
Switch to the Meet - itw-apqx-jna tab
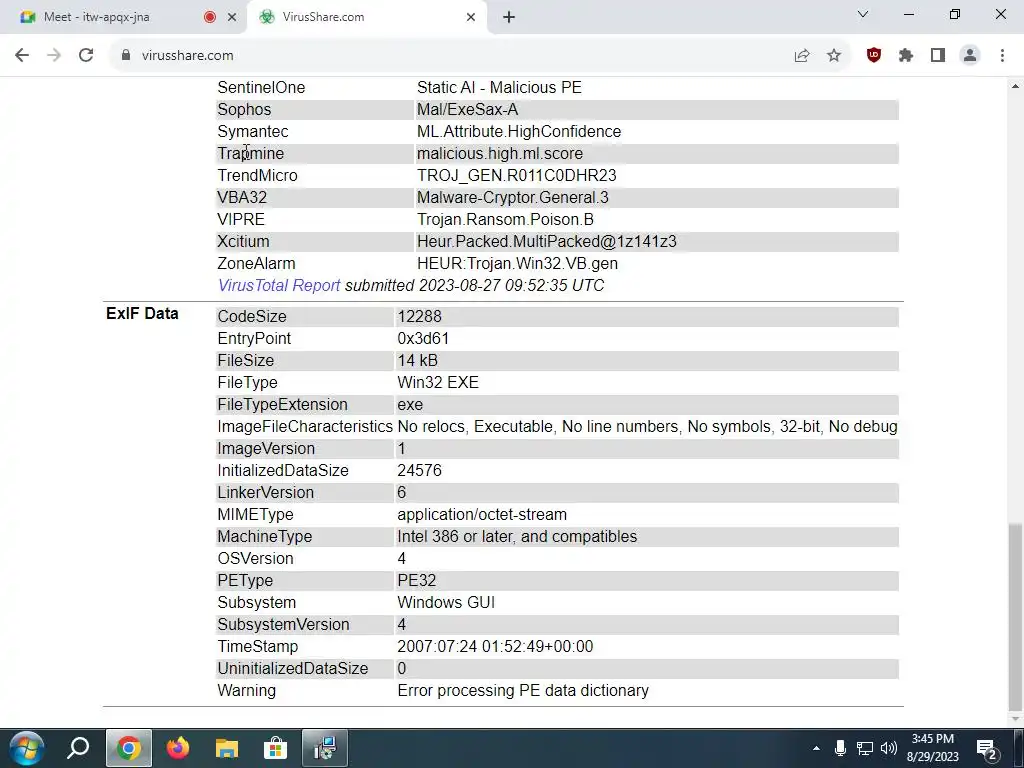(123, 17)
